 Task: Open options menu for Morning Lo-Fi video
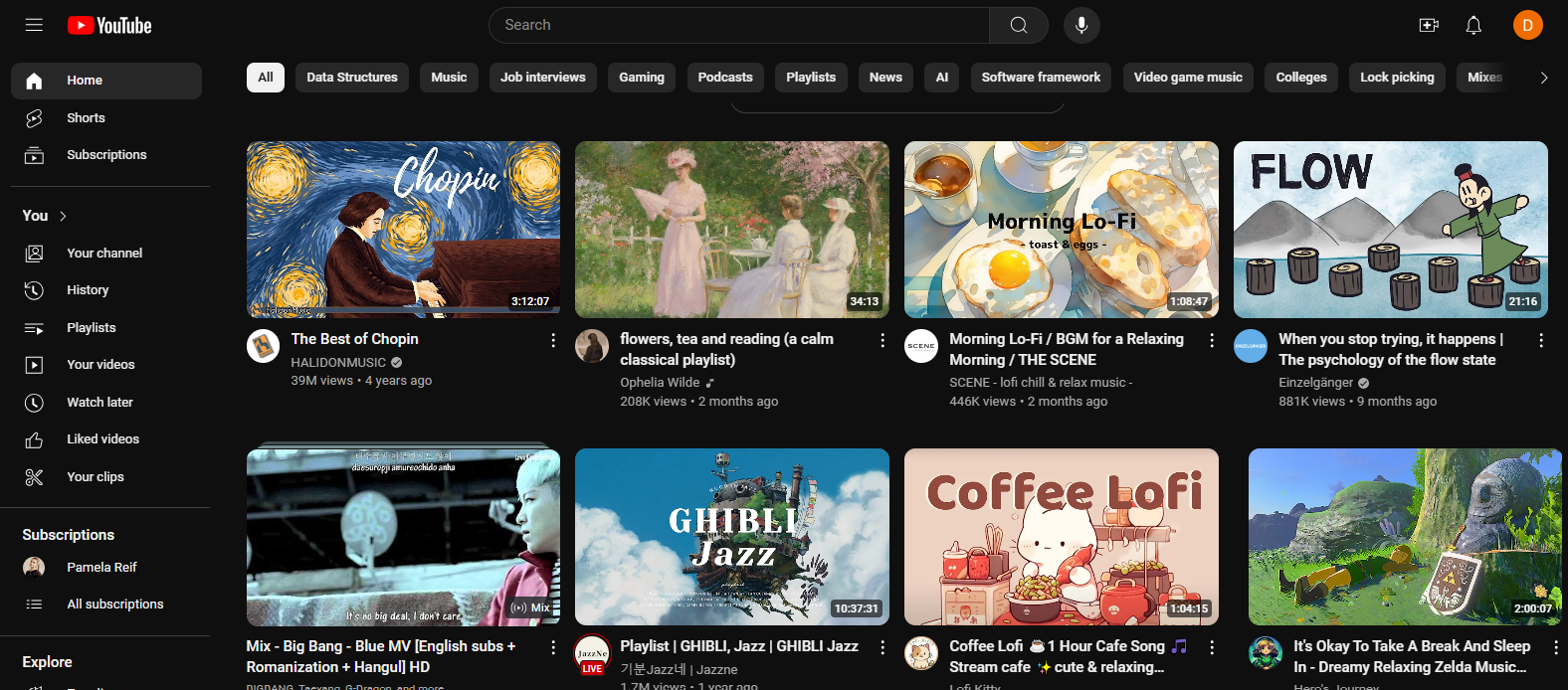click(1212, 341)
